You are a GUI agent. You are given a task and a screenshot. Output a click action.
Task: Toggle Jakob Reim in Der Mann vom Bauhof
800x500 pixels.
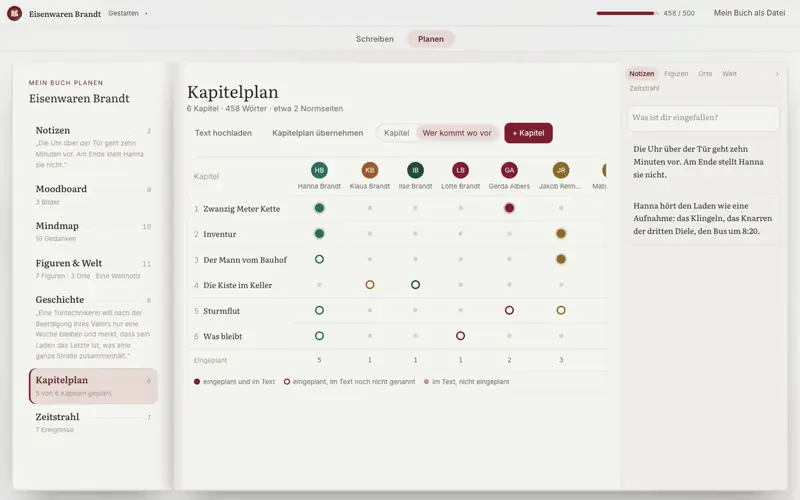[x=561, y=259]
